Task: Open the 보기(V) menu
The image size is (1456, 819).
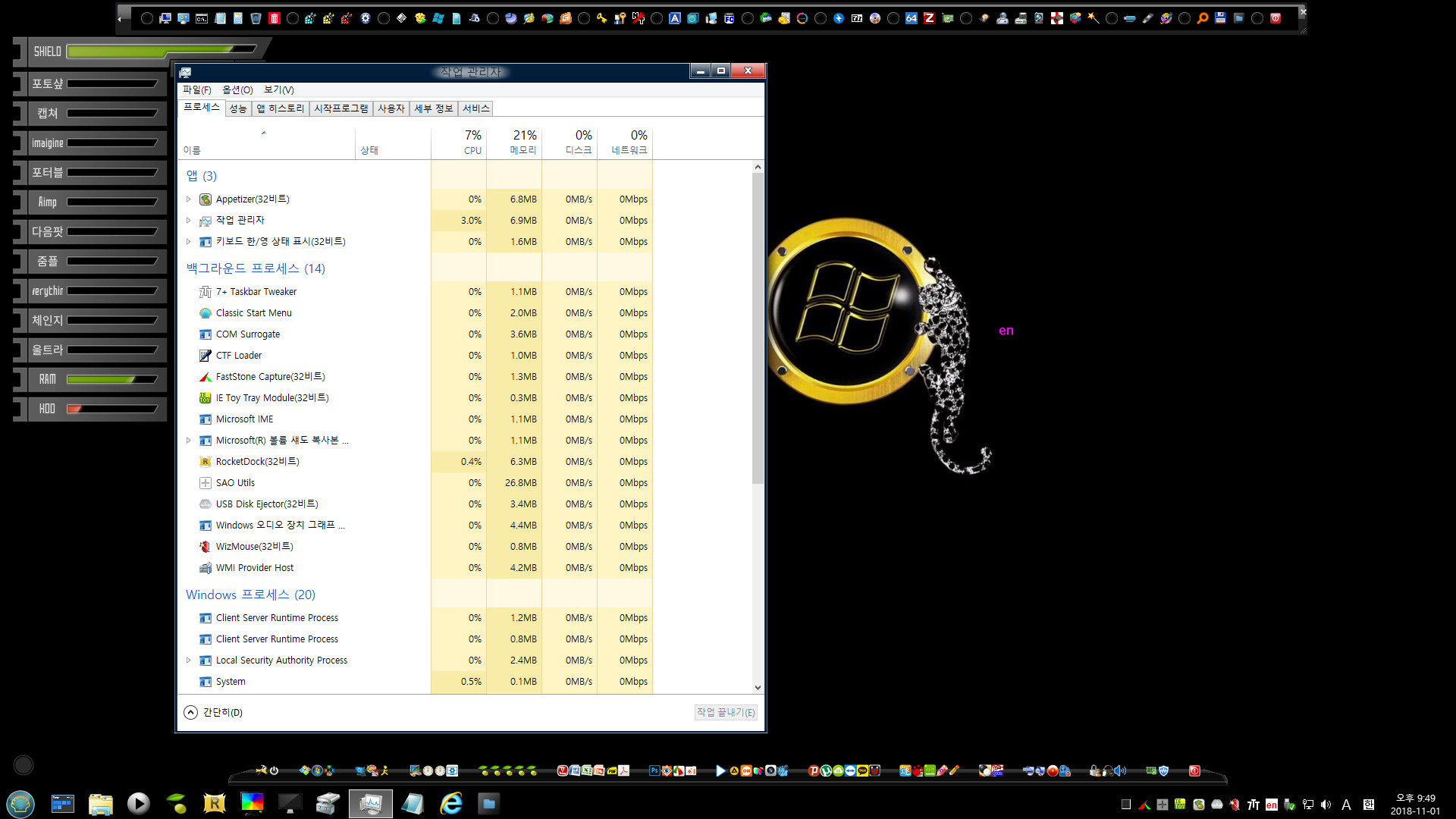Action: click(278, 89)
